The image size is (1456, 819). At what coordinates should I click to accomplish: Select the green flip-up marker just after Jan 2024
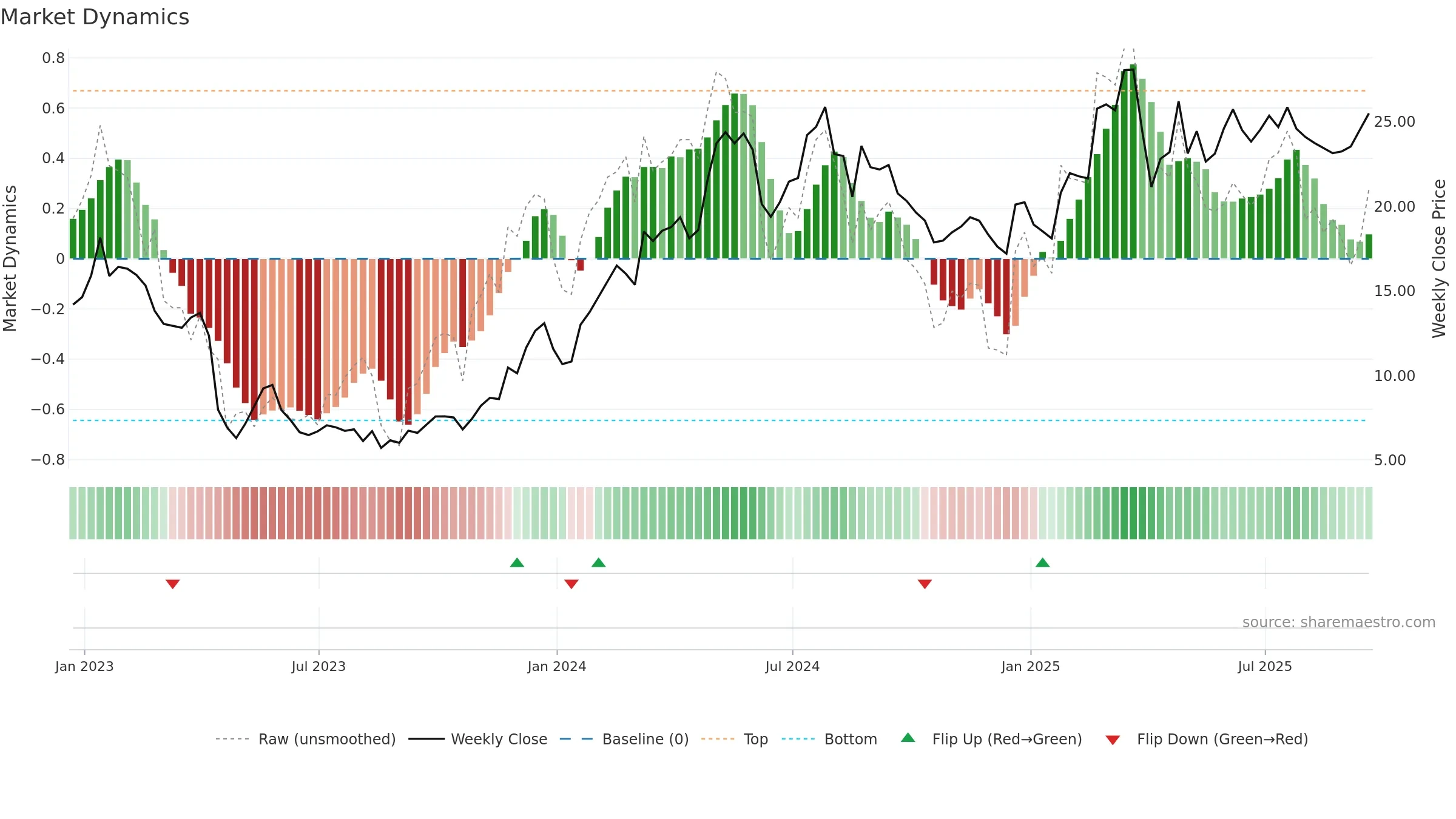coord(599,562)
